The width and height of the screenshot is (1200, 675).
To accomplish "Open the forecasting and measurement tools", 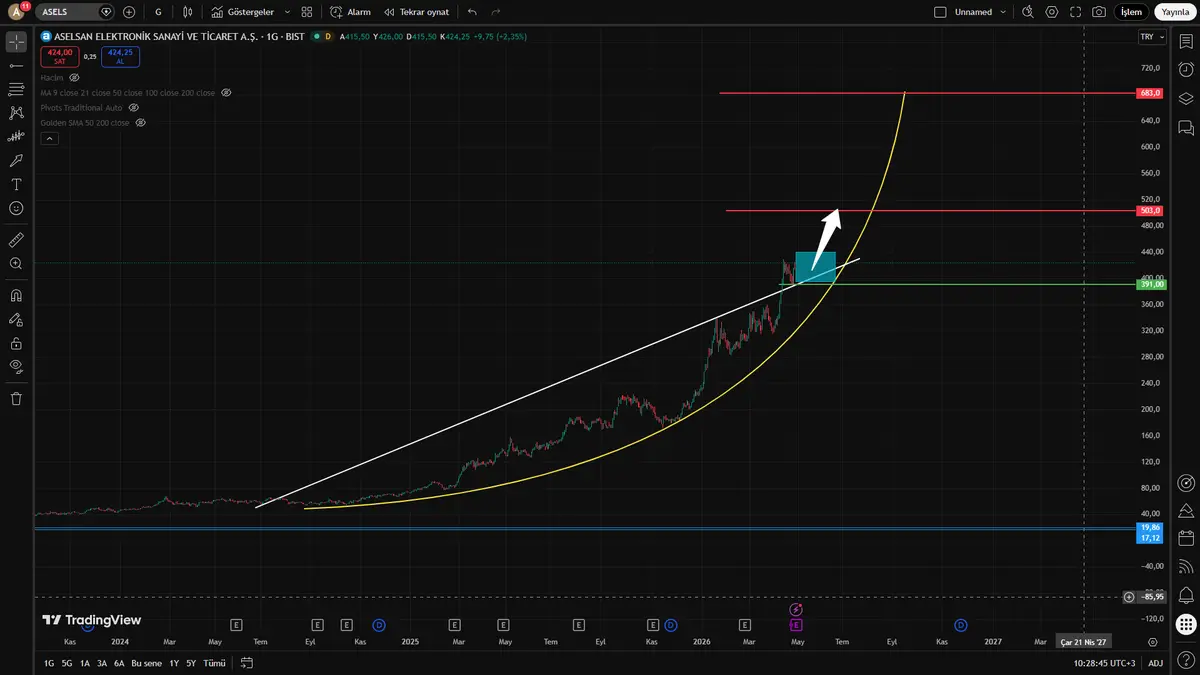I will point(16,137).
